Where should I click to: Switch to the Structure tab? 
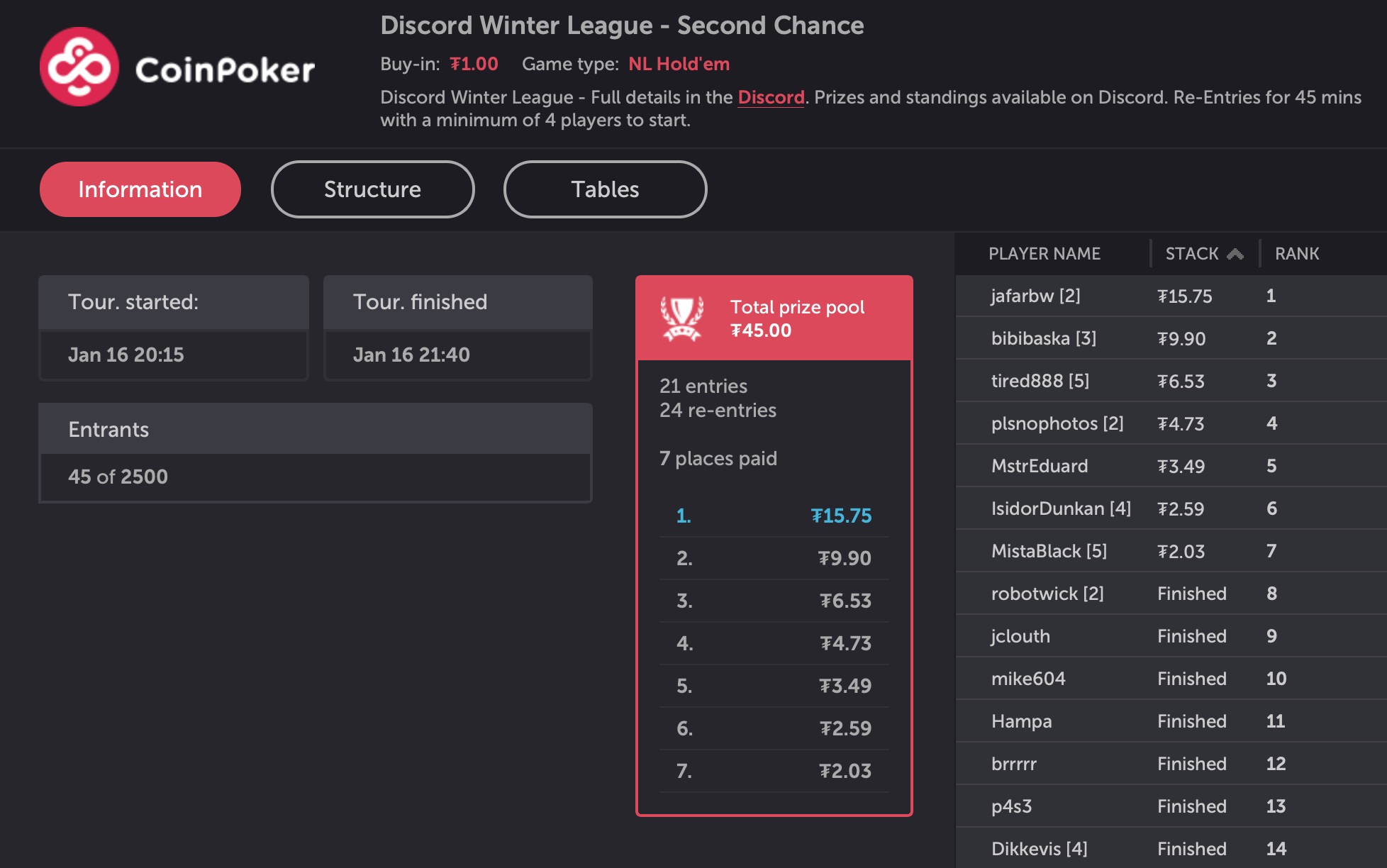click(372, 189)
